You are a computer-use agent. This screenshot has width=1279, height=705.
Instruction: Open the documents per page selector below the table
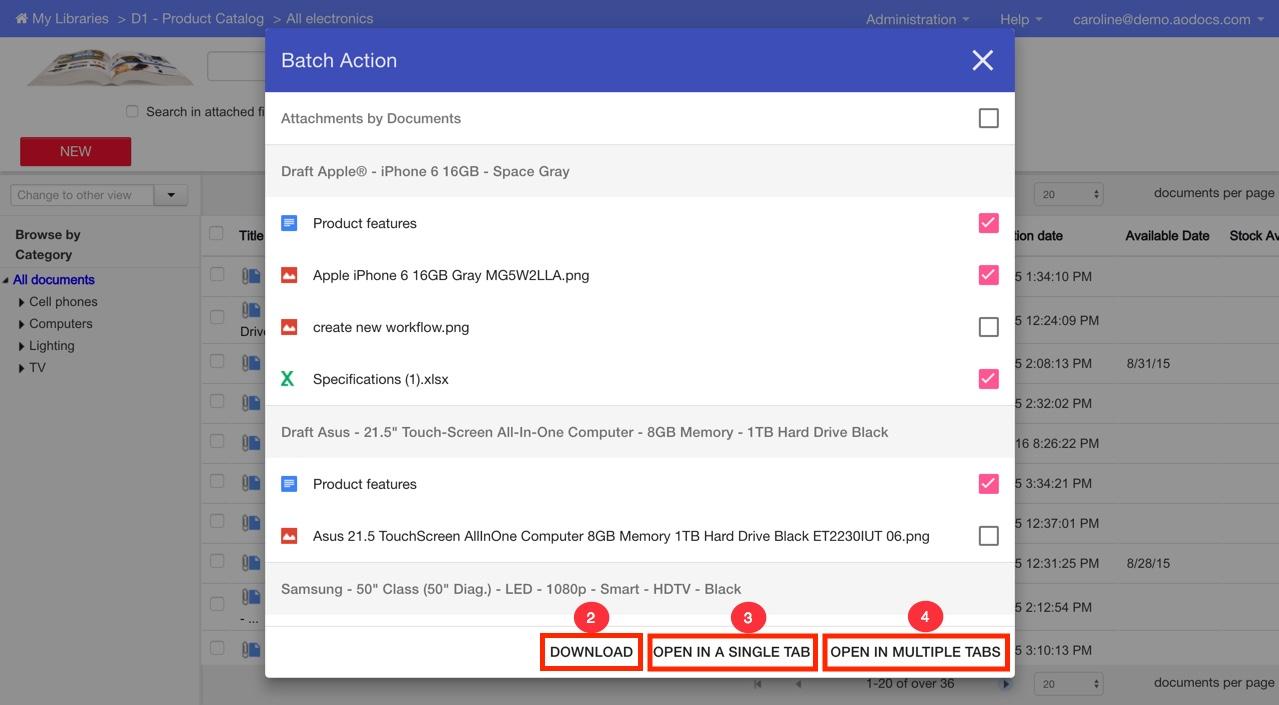(x=1069, y=684)
